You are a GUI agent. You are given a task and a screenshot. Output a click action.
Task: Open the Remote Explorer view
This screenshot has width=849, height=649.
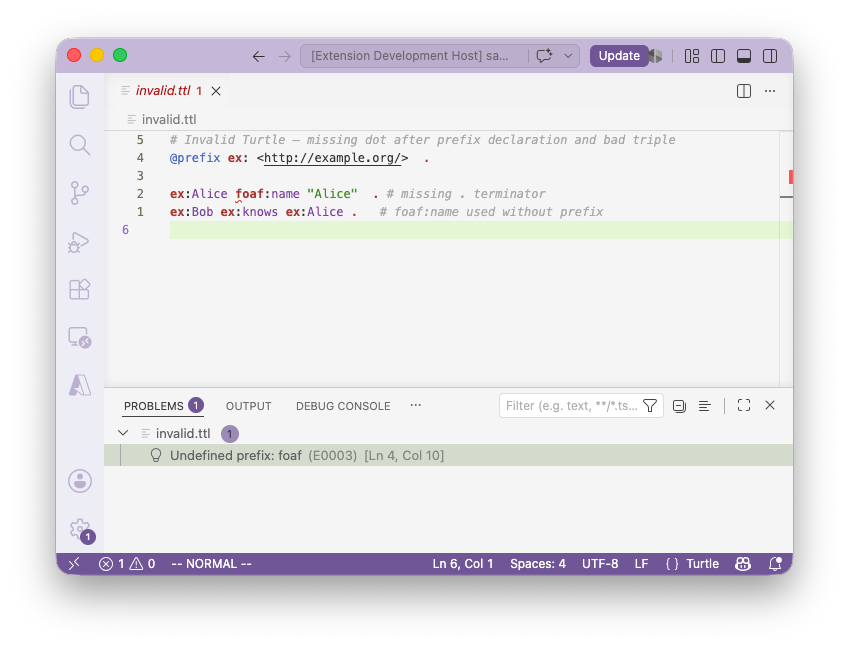tap(80, 337)
